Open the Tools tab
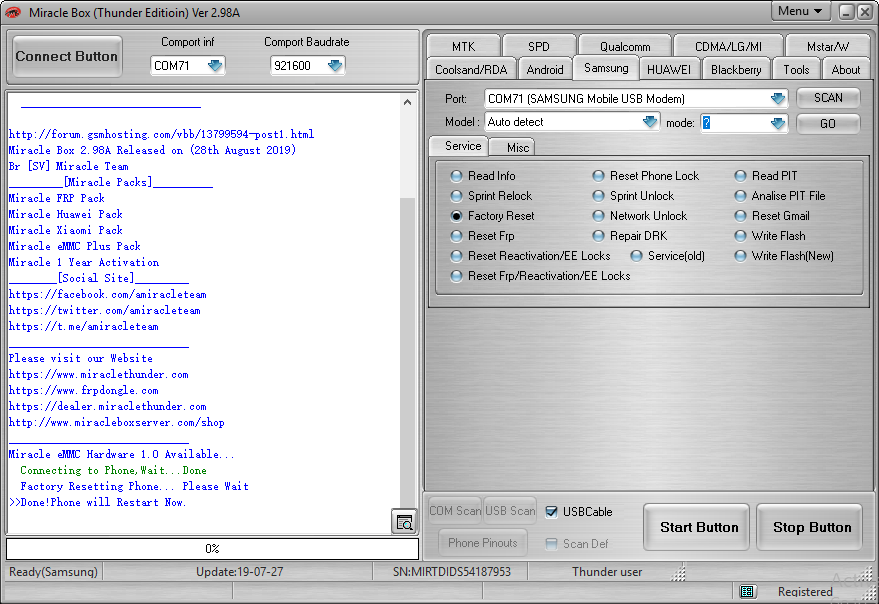This screenshot has width=879, height=604. coord(796,70)
